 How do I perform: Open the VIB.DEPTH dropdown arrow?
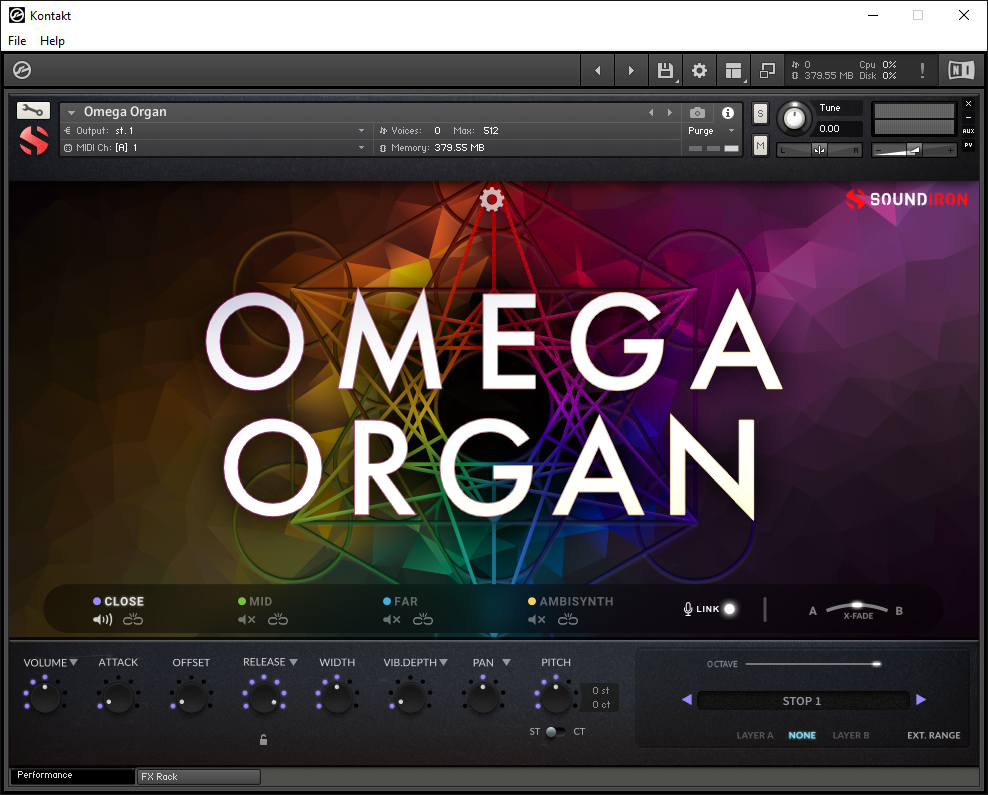point(444,662)
